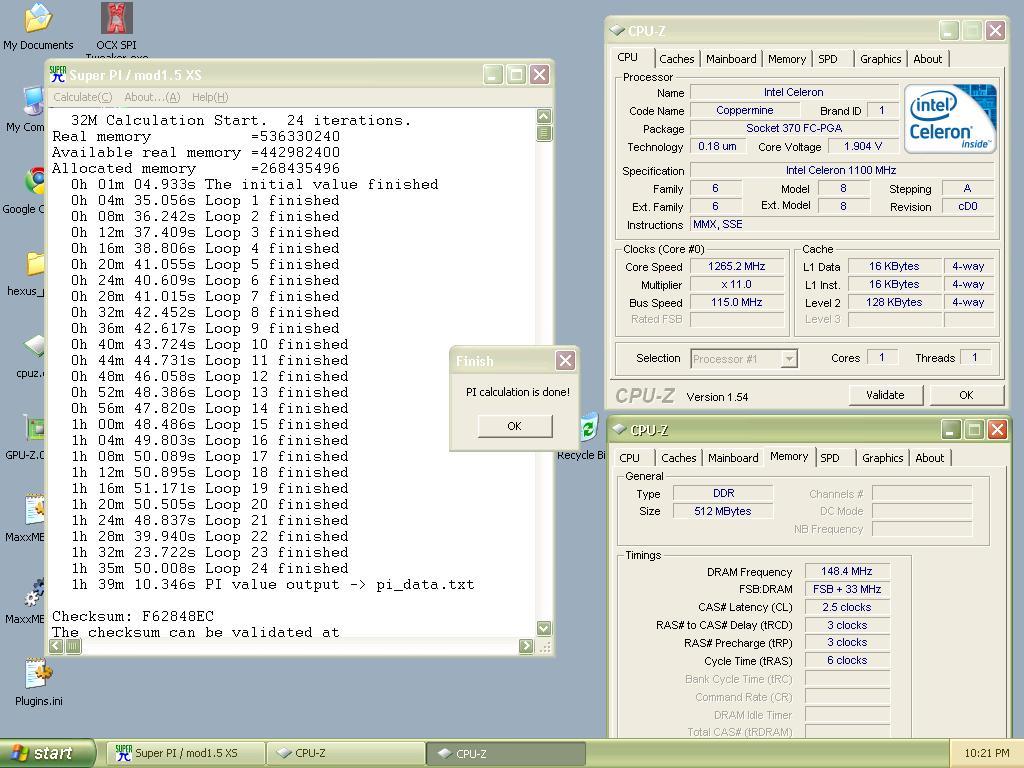Switch to Graphics tab in upper CPU-Z

[880, 59]
